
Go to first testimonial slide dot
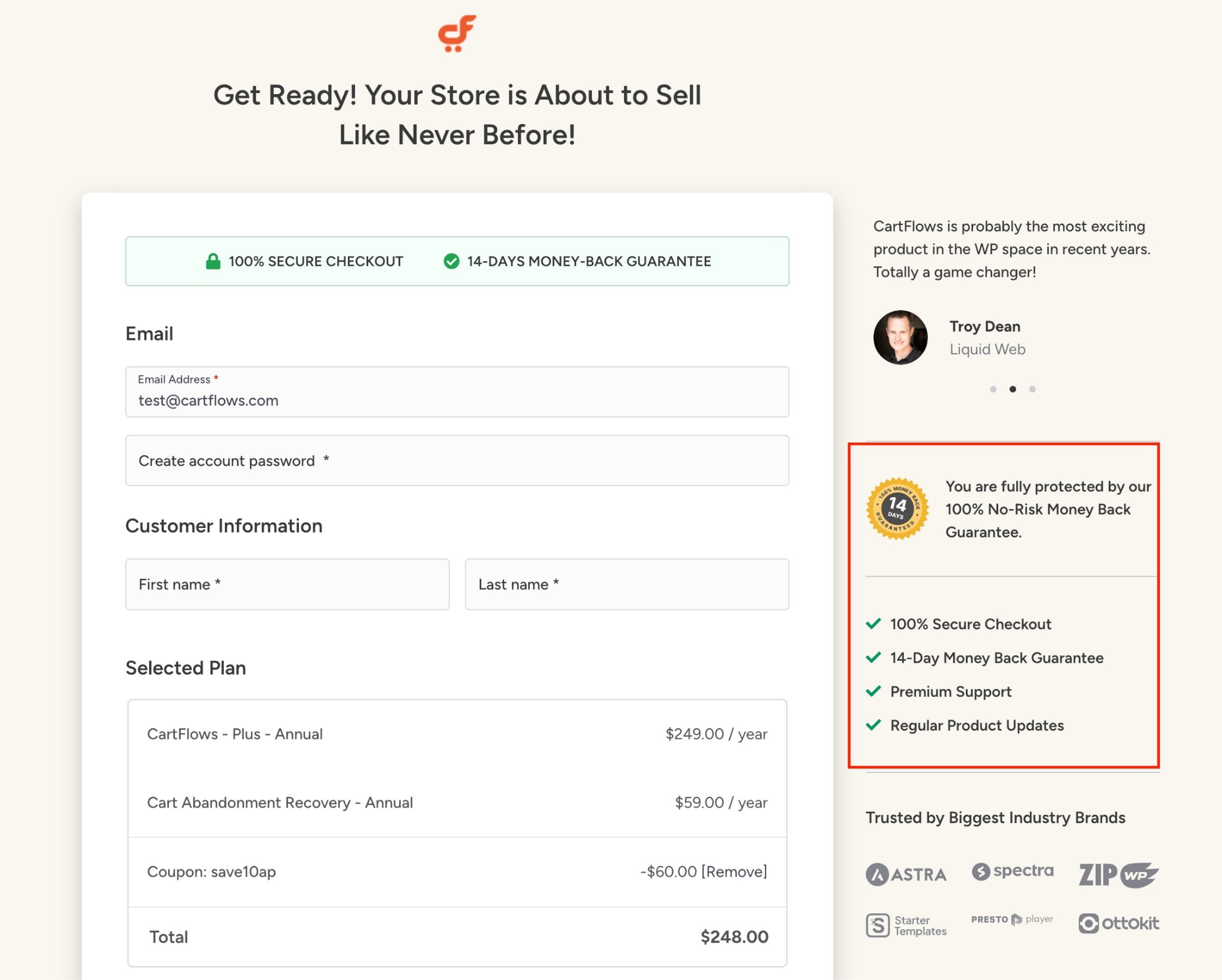point(993,389)
